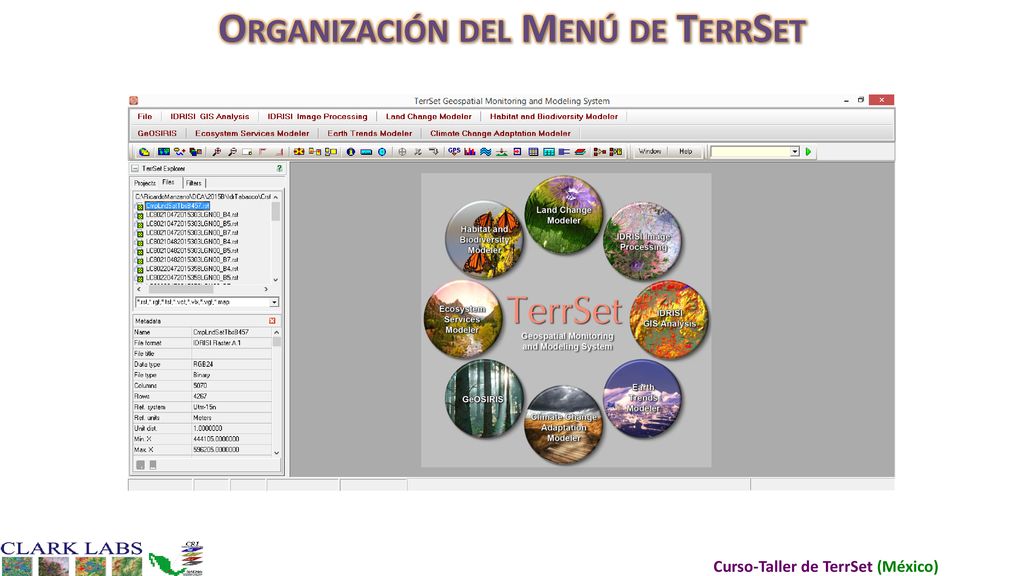This screenshot has height=576, width=1024.
Task: Open the Ecosystem Services Modeler menu
Action: tap(252, 133)
